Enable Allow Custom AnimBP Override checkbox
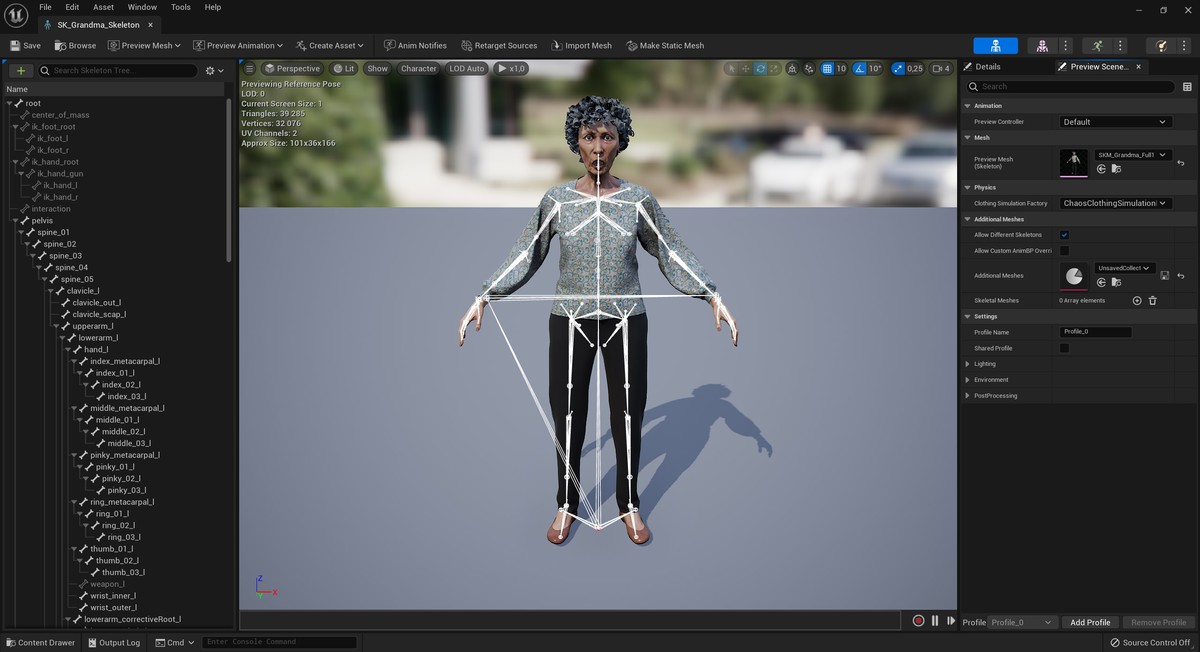 tap(1064, 251)
